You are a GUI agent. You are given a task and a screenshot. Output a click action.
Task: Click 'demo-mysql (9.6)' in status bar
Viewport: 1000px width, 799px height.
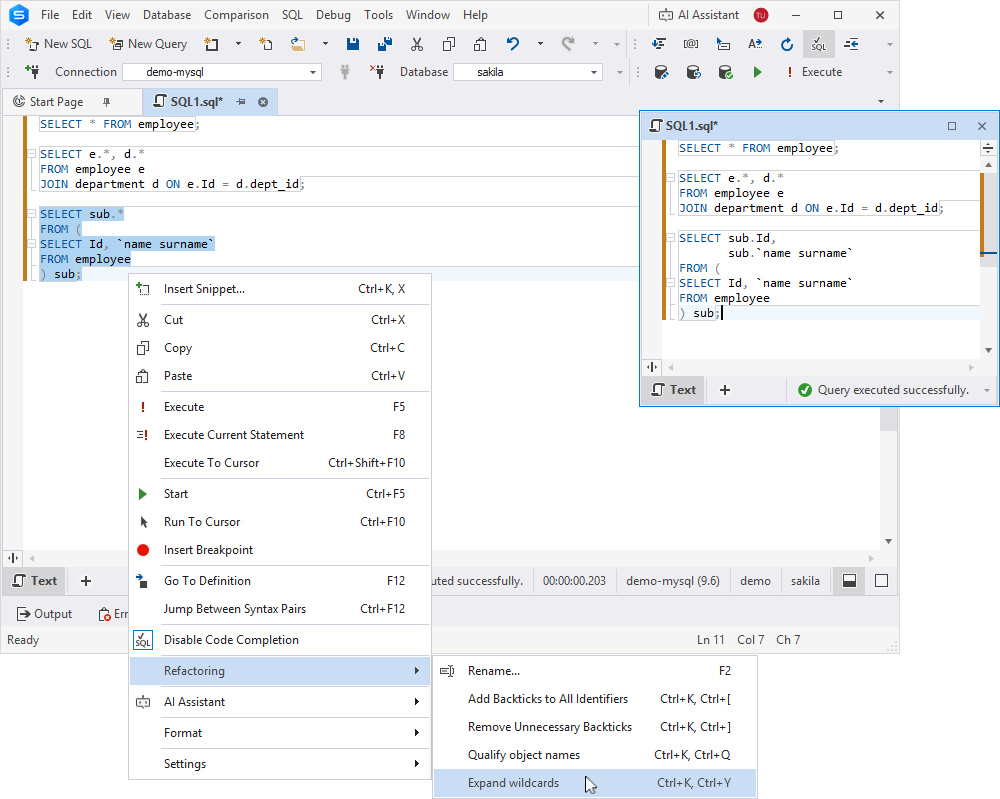pos(673,581)
